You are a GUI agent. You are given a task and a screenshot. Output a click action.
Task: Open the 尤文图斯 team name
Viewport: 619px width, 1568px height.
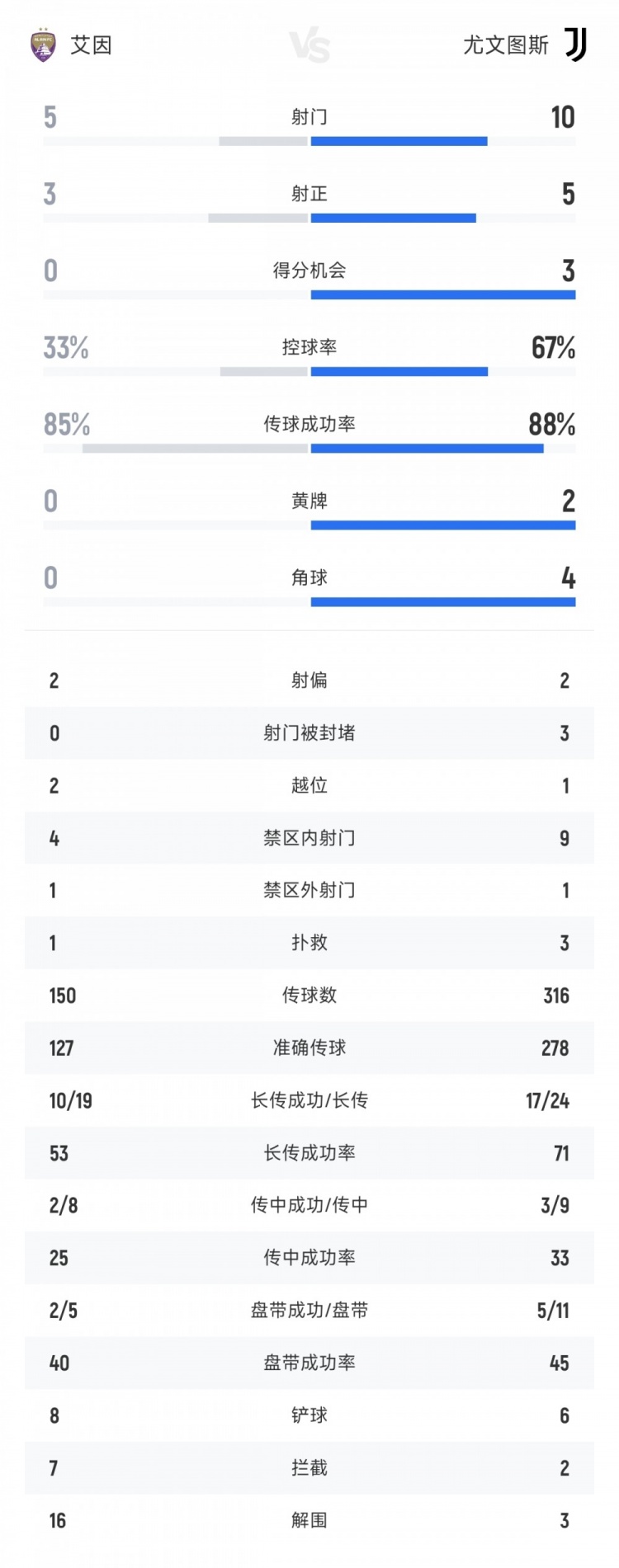(506, 45)
